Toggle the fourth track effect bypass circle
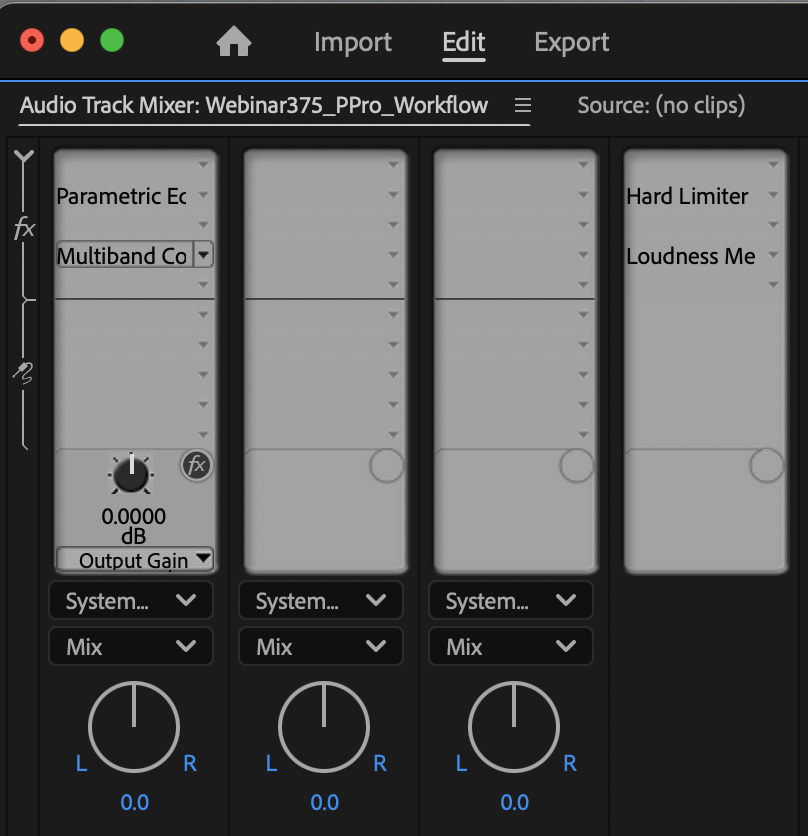Image resolution: width=808 pixels, height=836 pixels. (x=766, y=465)
